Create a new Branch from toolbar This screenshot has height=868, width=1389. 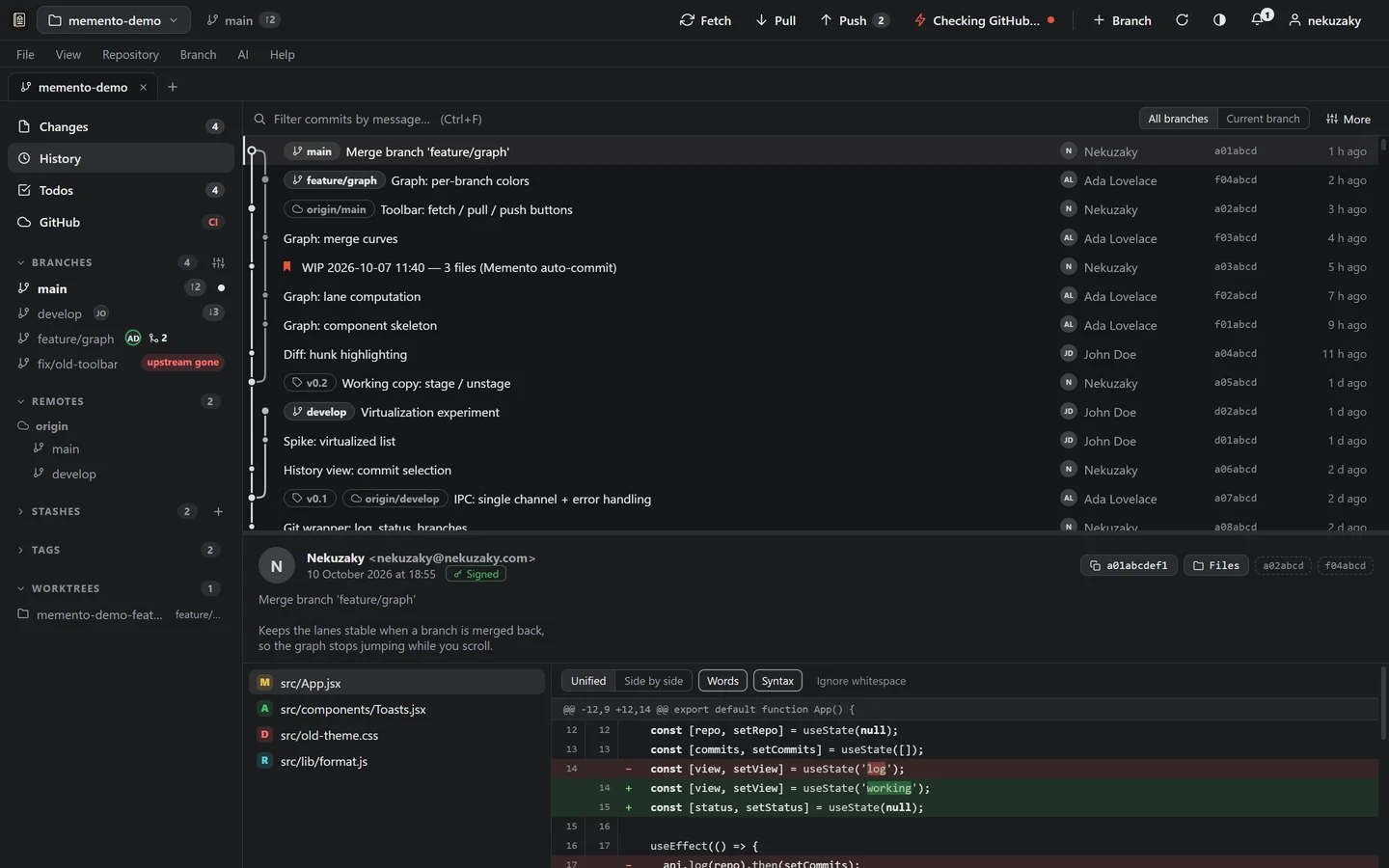[1122, 19]
